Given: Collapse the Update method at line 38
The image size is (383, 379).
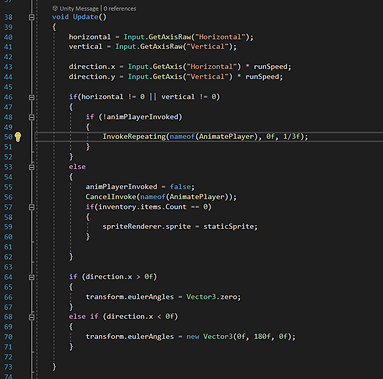Looking at the screenshot, I should coord(31,17).
